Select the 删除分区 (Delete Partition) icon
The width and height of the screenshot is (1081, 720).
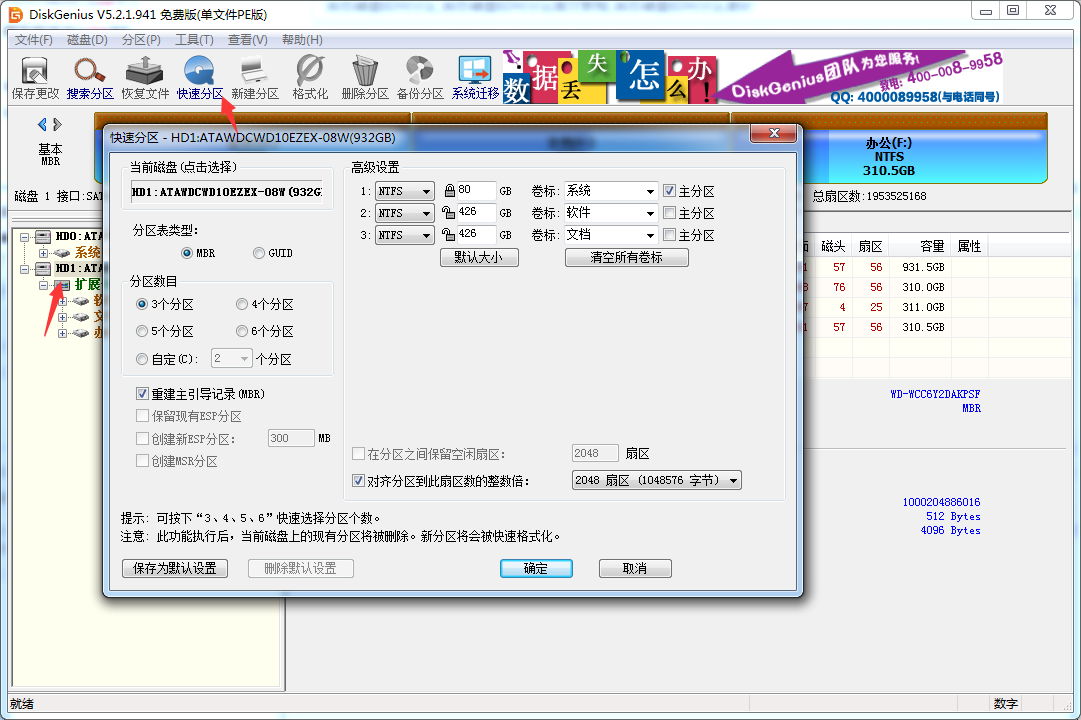tap(363, 77)
